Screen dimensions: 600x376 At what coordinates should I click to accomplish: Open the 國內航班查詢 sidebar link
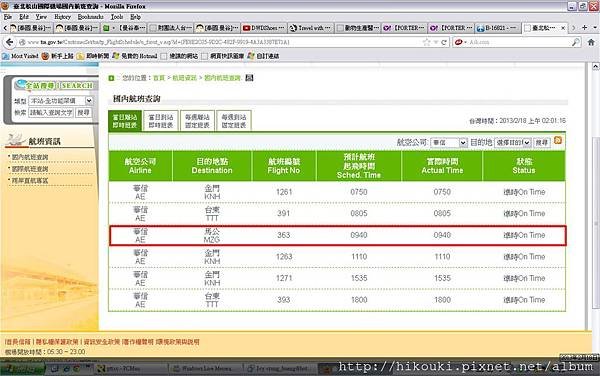[29, 157]
